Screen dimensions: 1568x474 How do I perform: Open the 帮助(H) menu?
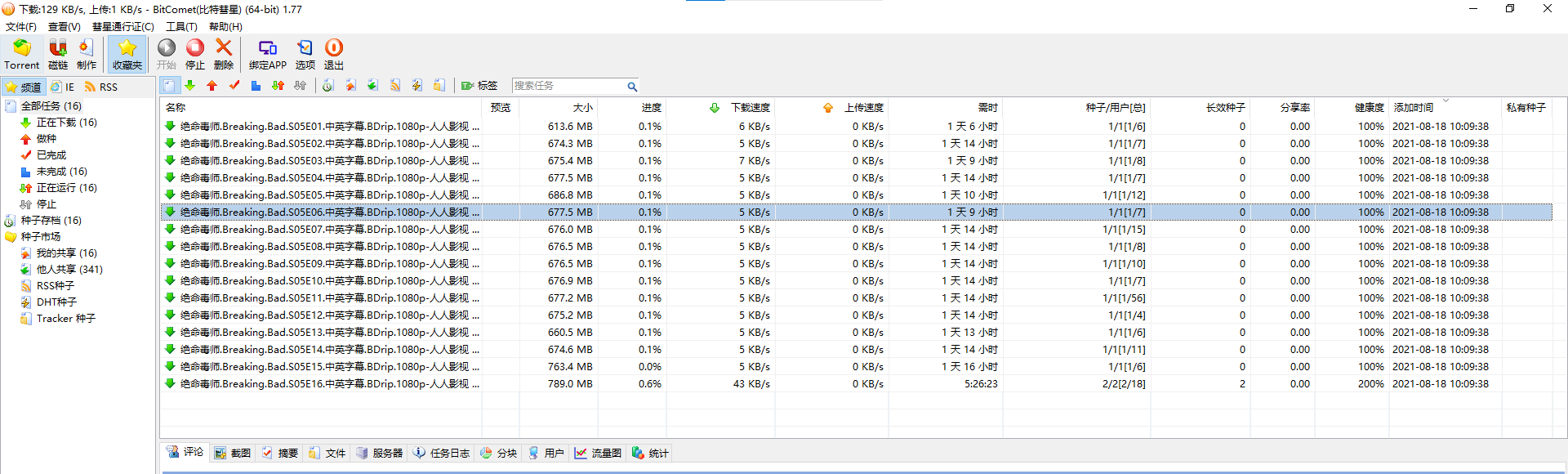[x=225, y=27]
